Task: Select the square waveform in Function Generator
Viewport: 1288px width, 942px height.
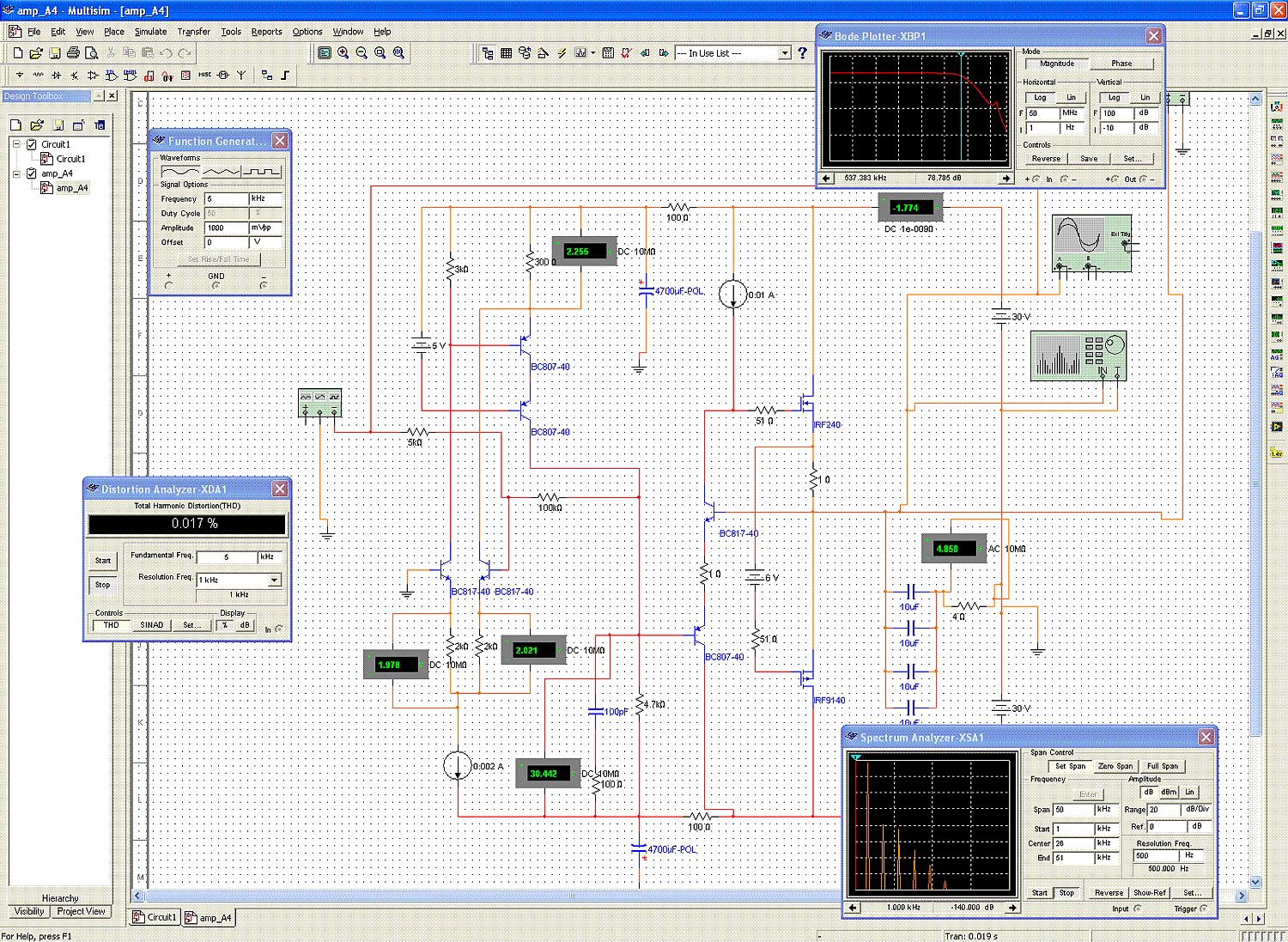Action: 261,171
